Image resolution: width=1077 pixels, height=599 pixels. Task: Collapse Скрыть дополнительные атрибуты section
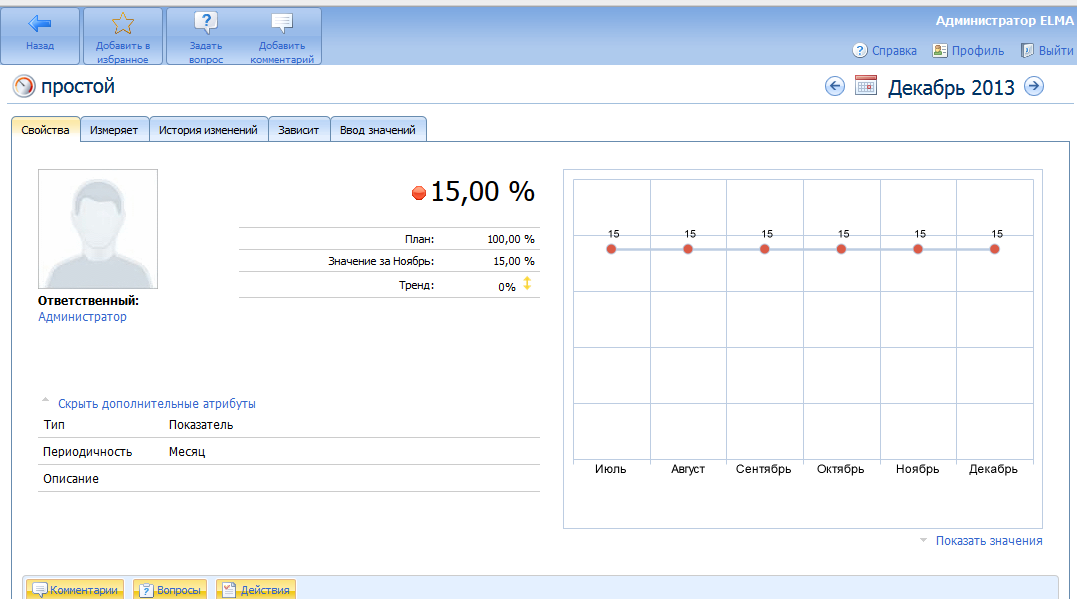[156, 404]
